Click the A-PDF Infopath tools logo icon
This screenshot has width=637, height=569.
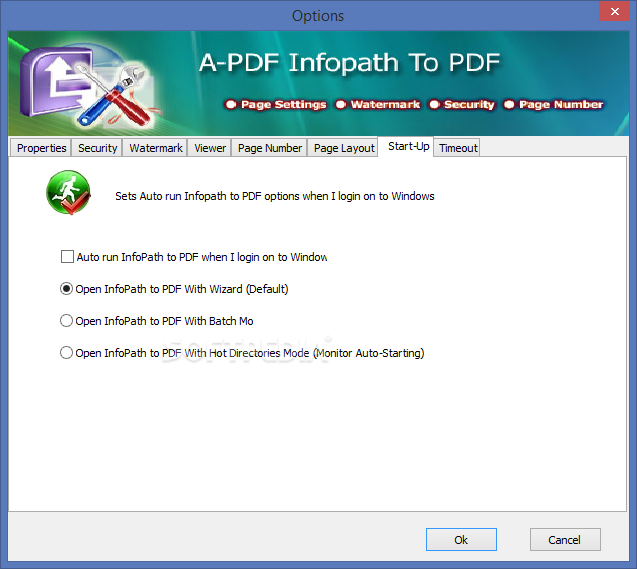coord(87,85)
